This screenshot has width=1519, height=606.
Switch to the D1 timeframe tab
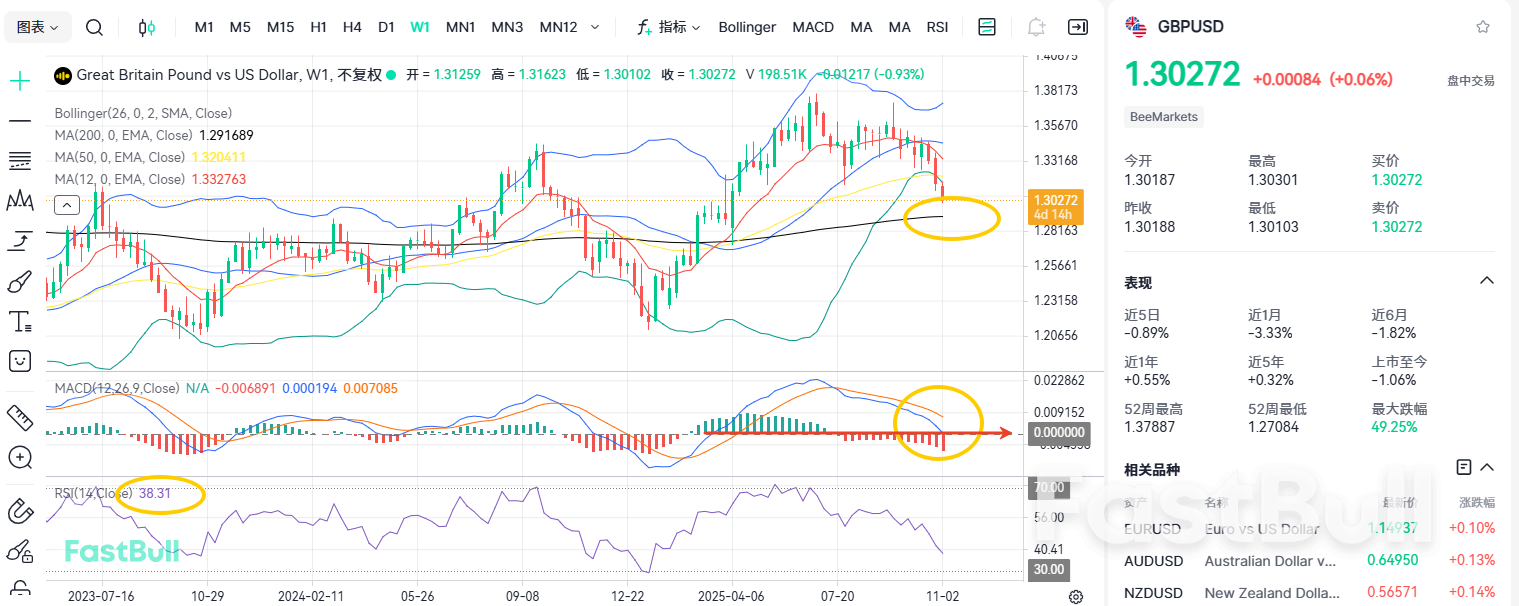coord(386,27)
